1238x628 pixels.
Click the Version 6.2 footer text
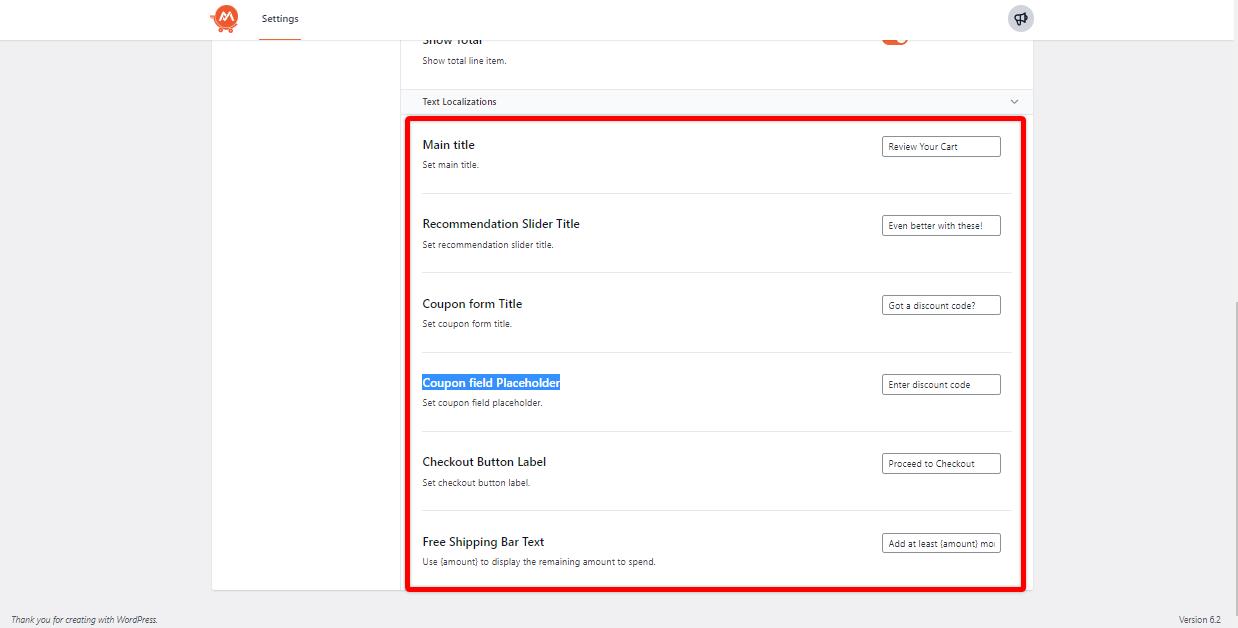tap(1199, 620)
